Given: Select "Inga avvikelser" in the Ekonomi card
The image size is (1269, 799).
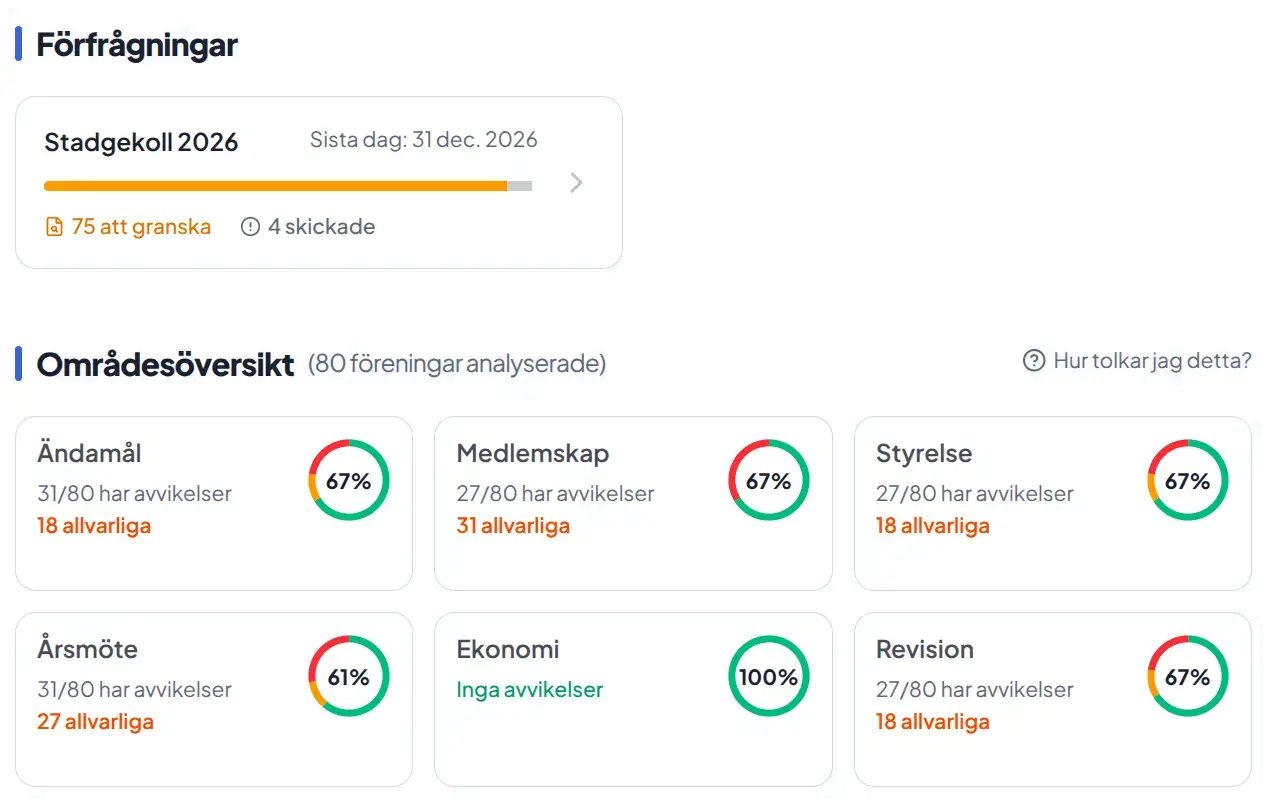Looking at the screenshot, I should click(x=529, y=689).
